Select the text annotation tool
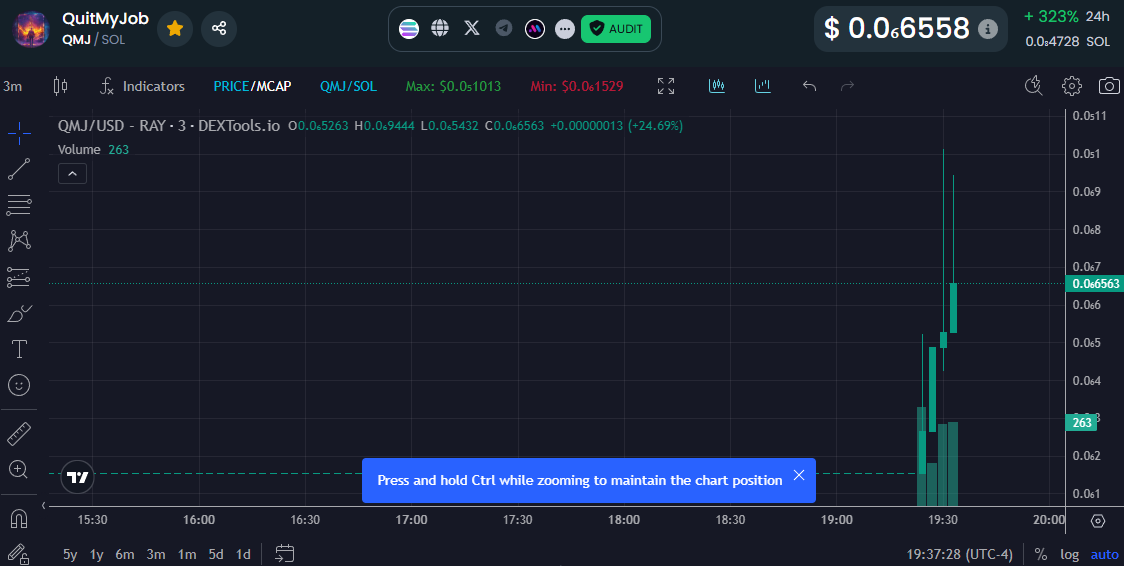Image resolution: width=1124 pixels, height=566 pixels. click(19, 349)
